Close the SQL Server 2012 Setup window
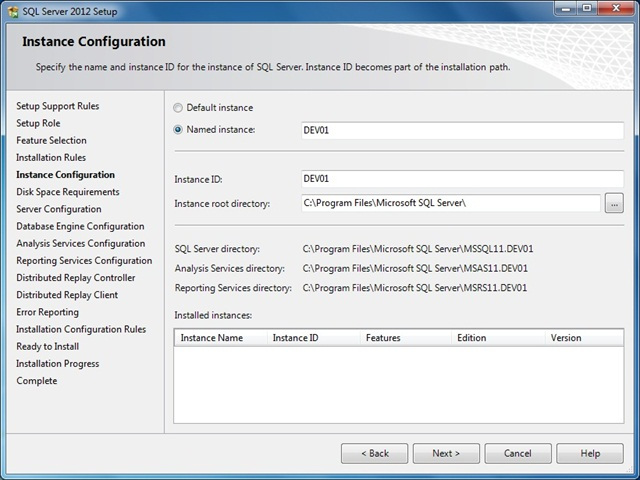640x480 pixels. click(x=616, y=8)
